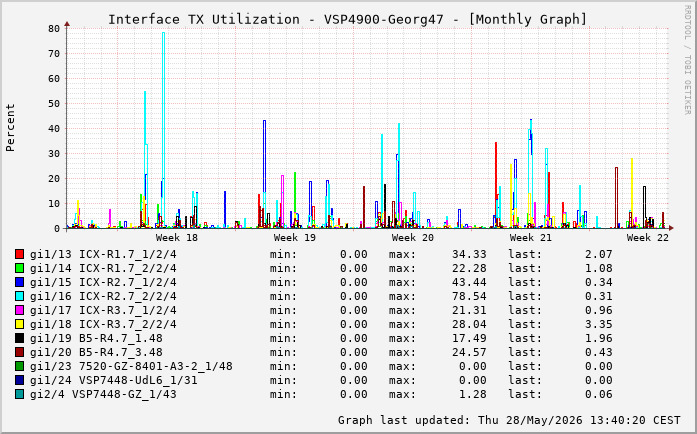This screenshot has width=697, height=434.
Task: Click the Graph last updated timestamp
Action: tap(509, 420)
